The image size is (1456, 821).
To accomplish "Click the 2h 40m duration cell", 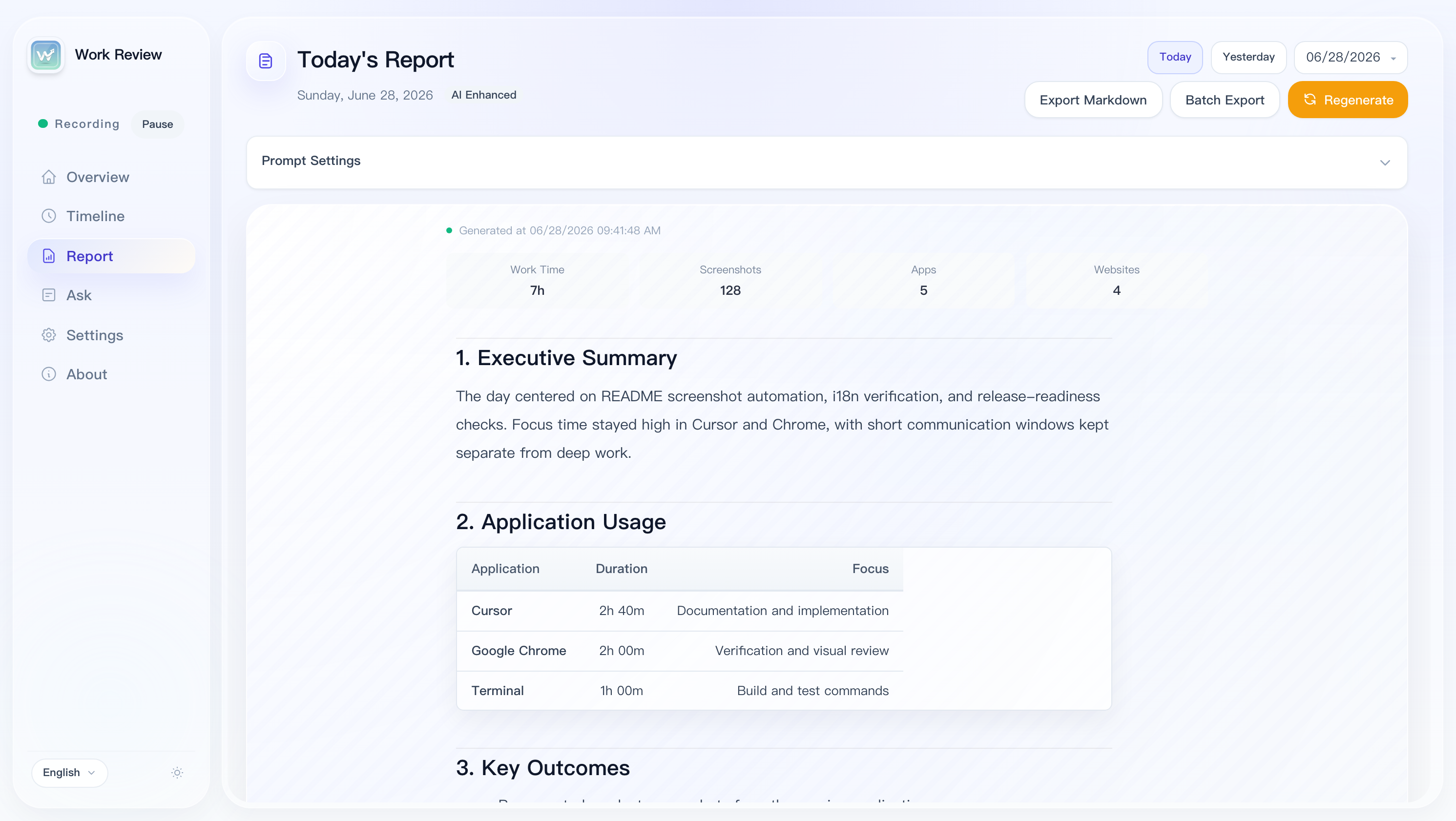I will click(x=621, y=611).
